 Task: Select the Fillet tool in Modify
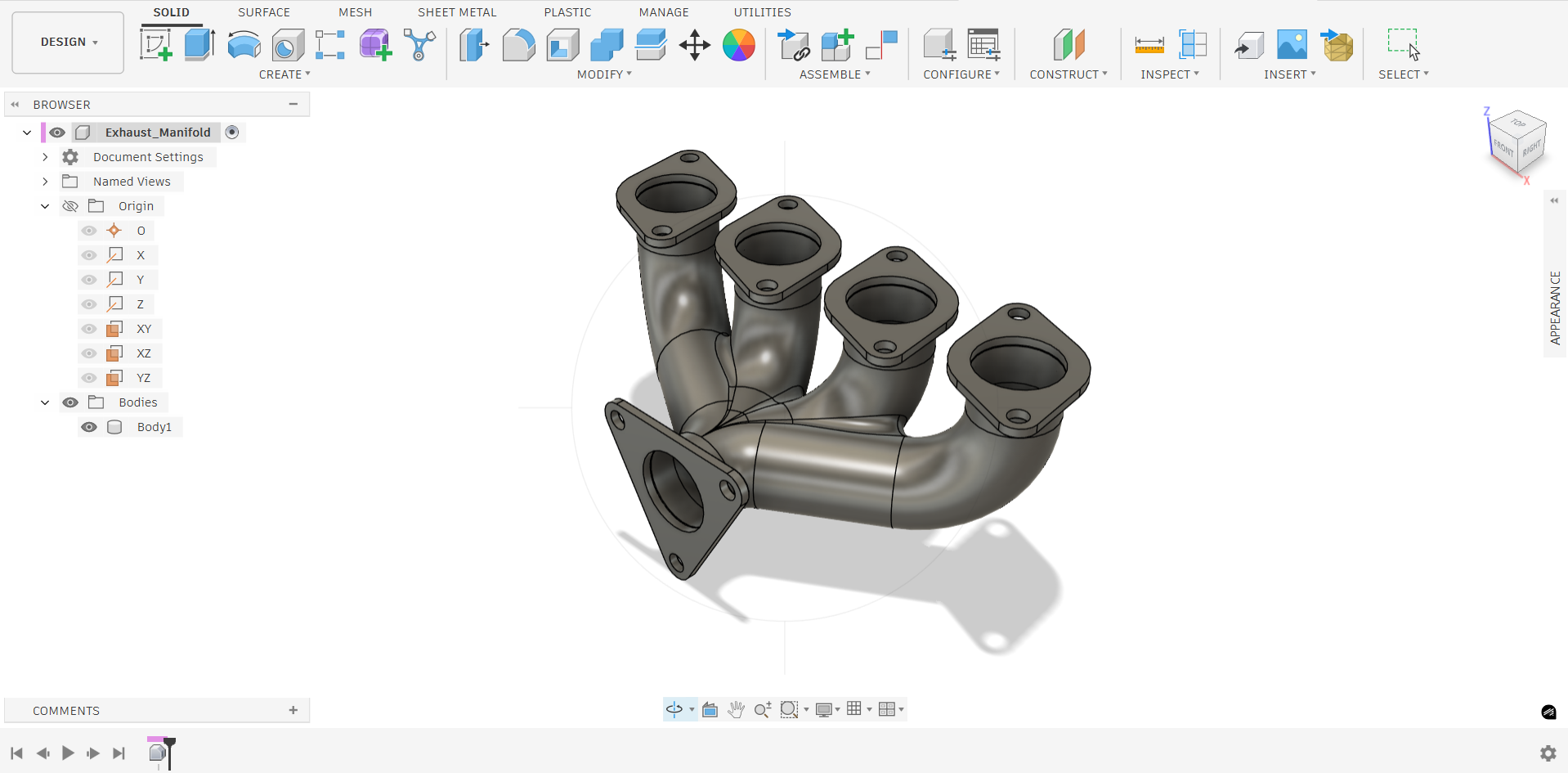(x=518, y=45)
